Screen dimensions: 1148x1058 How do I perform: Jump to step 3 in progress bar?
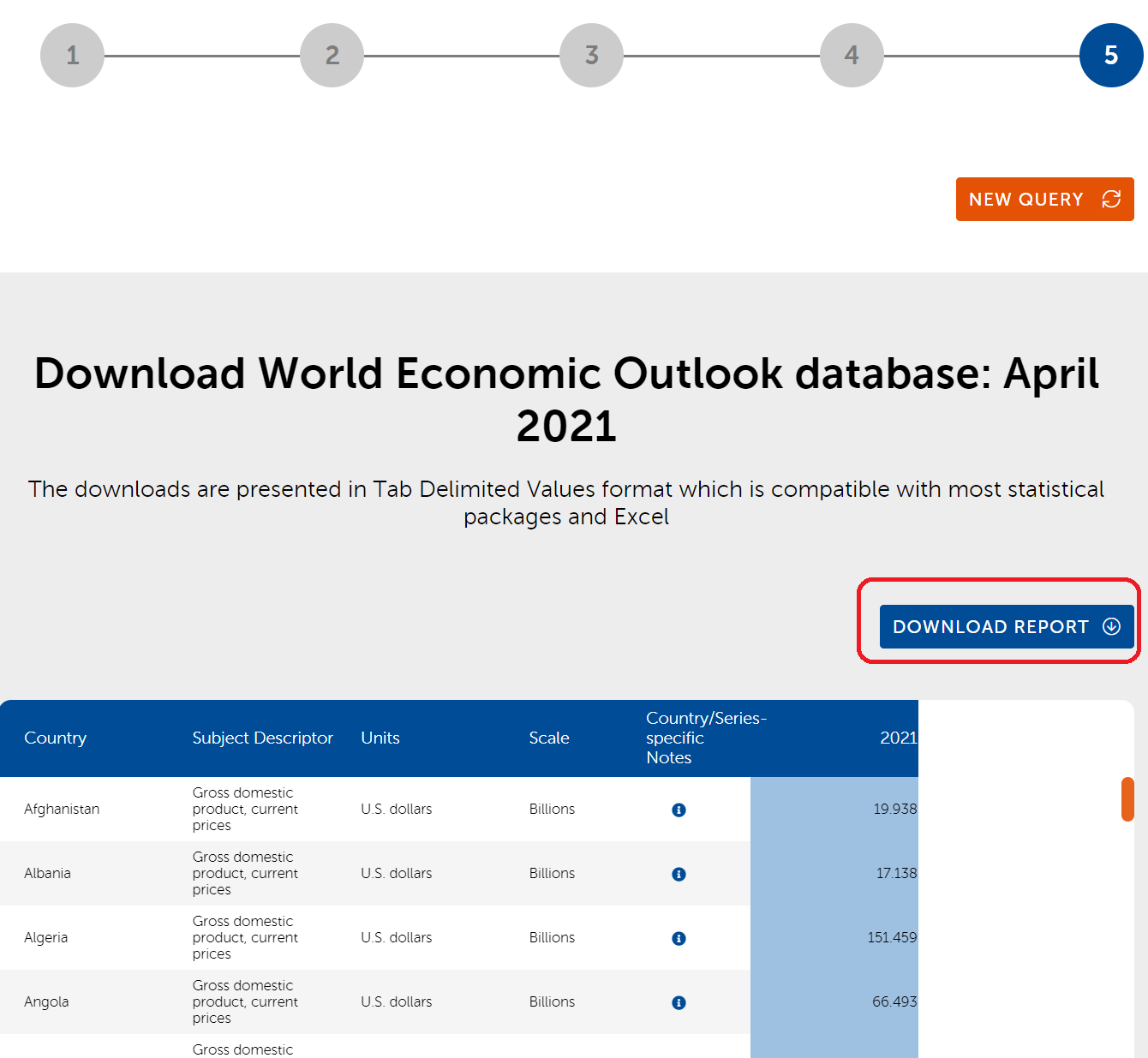[x=592, y=56]
